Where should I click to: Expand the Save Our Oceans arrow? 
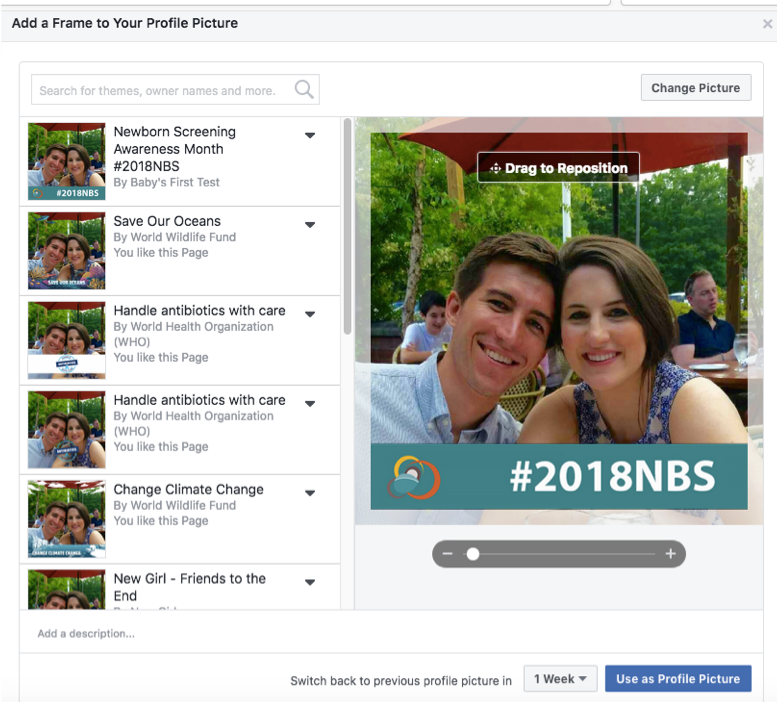click(x=310, y=224)
